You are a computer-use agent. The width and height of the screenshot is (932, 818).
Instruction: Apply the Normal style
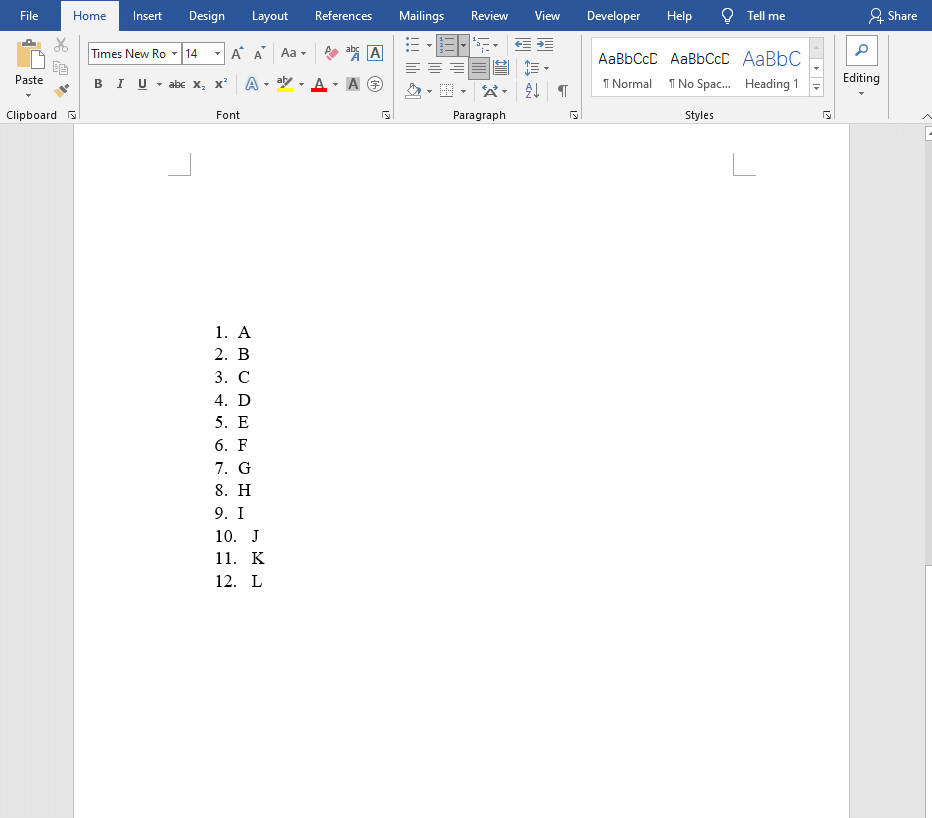[x=627, y=68]
